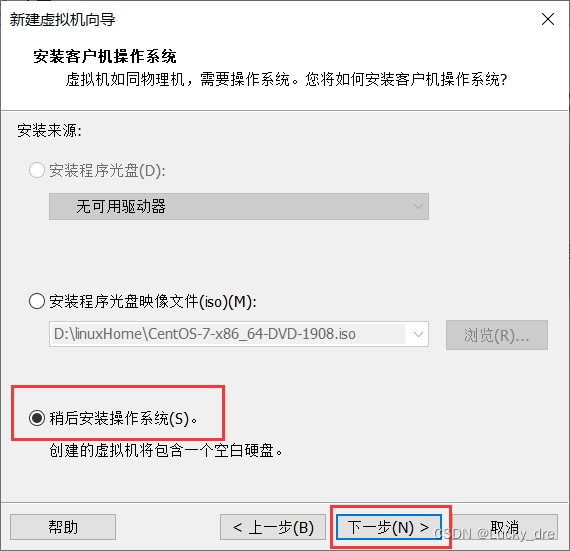Click the 创建的虚拟机将包含一个空白硬盘 note
Viewport: 570px width, 551px height.
click(x=166, y=450)
